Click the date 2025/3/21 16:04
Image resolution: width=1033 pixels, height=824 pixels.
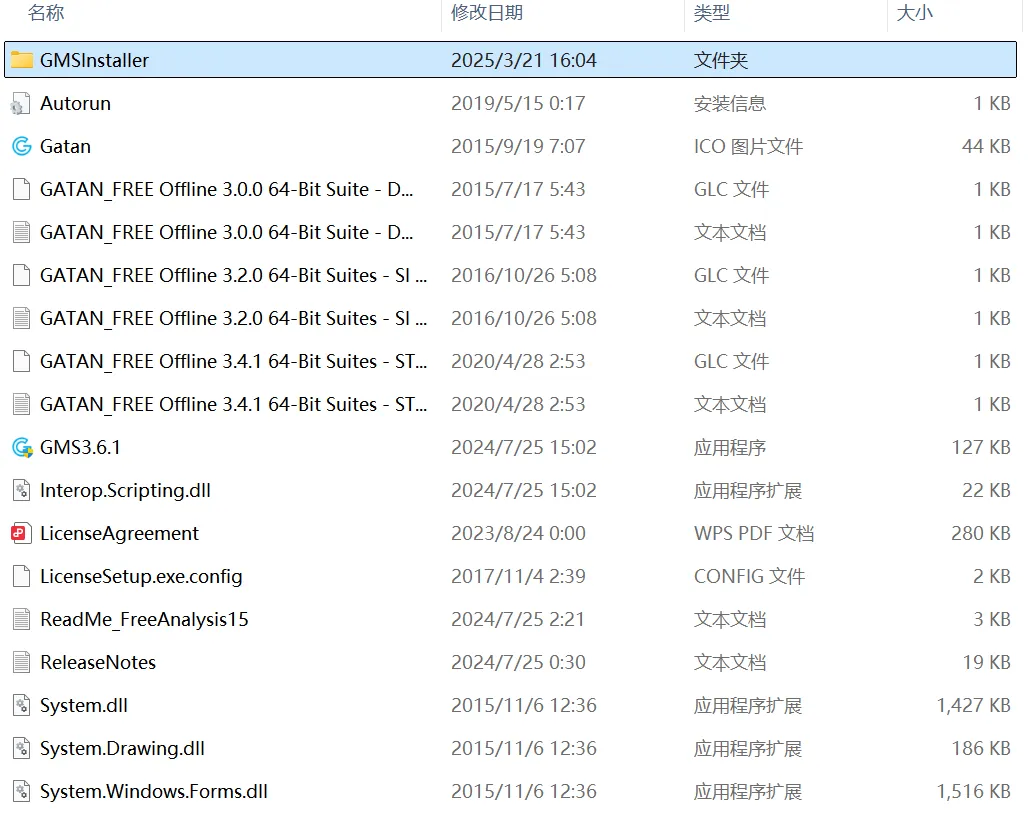pyautogui.click(x=524, y=60)
